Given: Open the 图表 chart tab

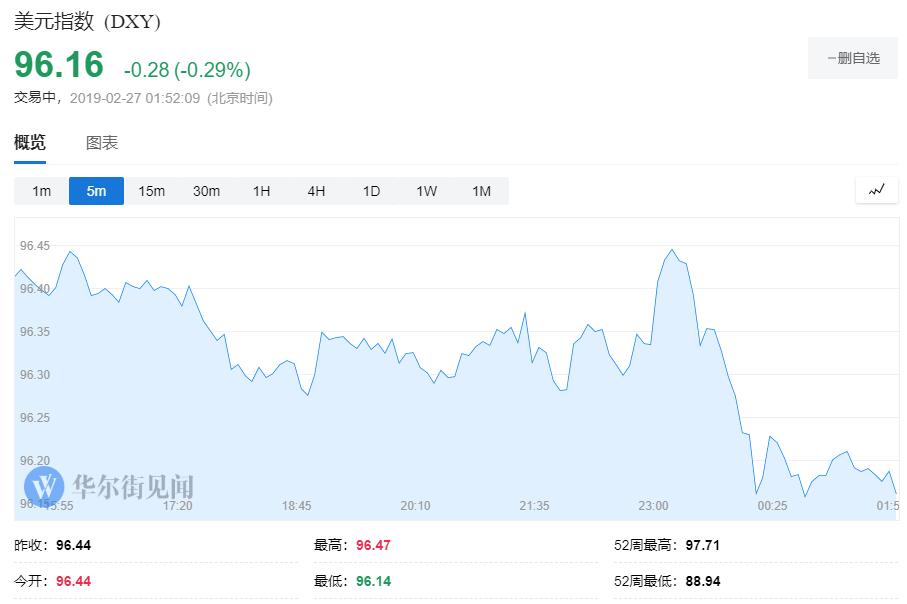Looking at the screenshot, I should [102, 143].
